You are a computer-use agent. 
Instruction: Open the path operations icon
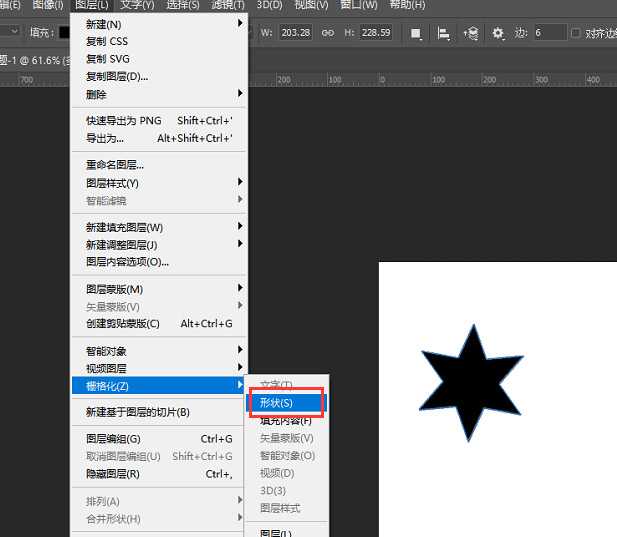click(x=416, y=33)
